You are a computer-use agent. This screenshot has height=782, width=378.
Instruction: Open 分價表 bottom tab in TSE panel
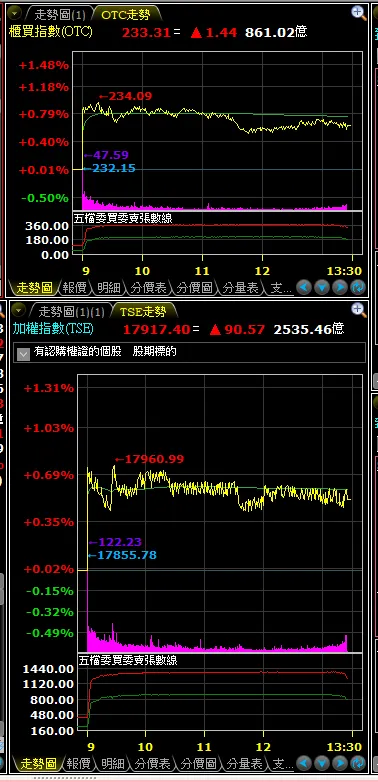click(x=153, y=764)
